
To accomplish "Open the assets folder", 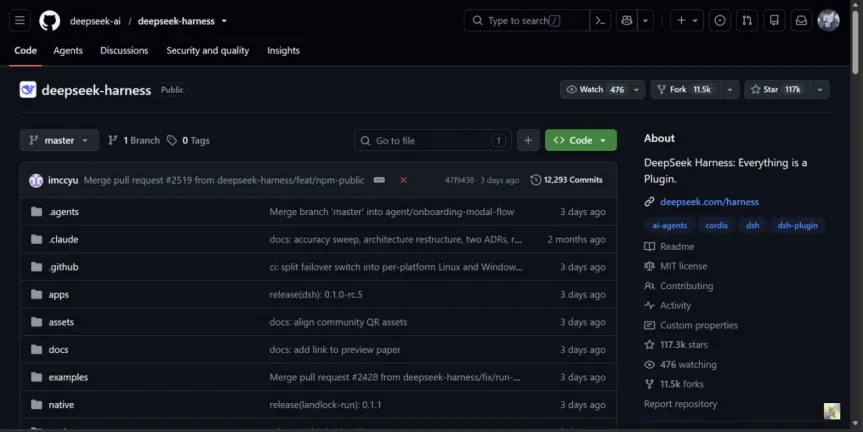I will coord(61,322).
